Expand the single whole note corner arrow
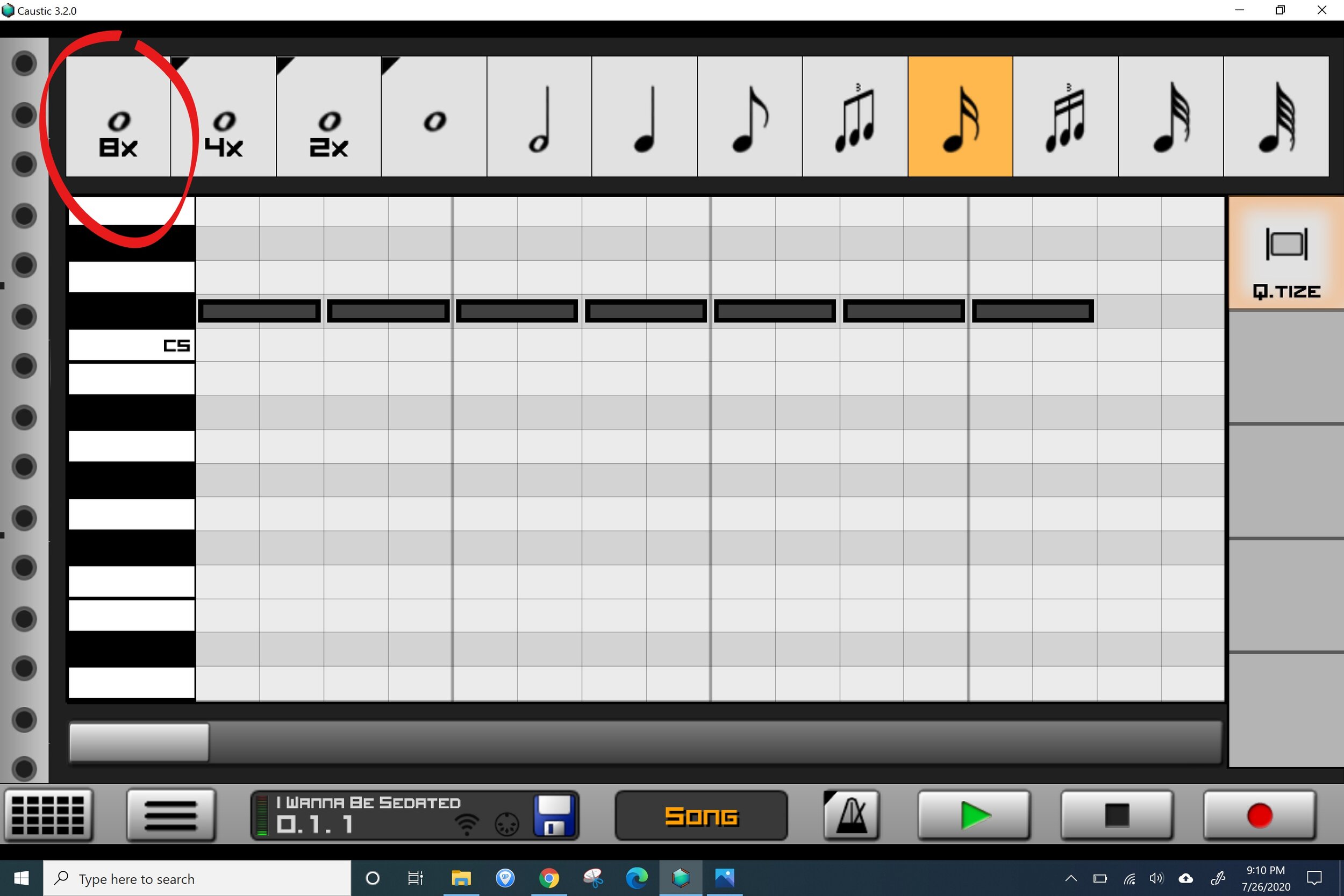This screenshot has height=896, width=1344. (388, 64)
